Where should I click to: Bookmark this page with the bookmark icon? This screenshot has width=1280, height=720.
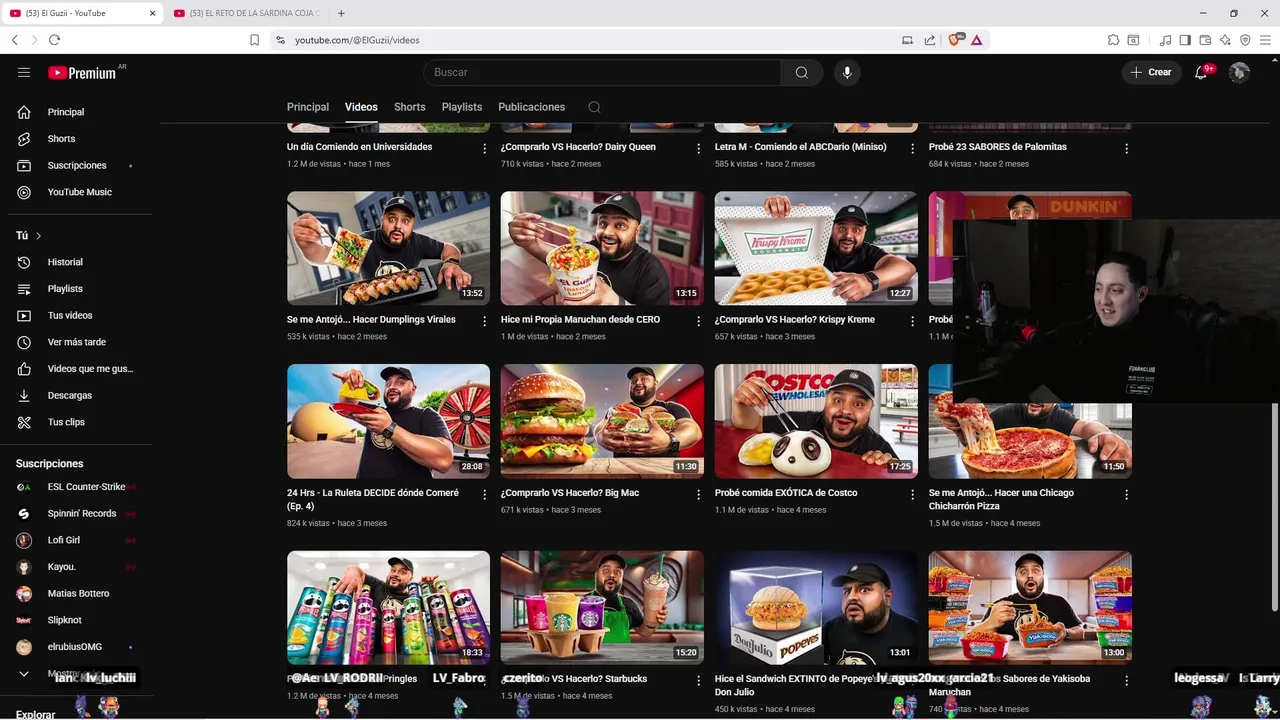(254, 40)
